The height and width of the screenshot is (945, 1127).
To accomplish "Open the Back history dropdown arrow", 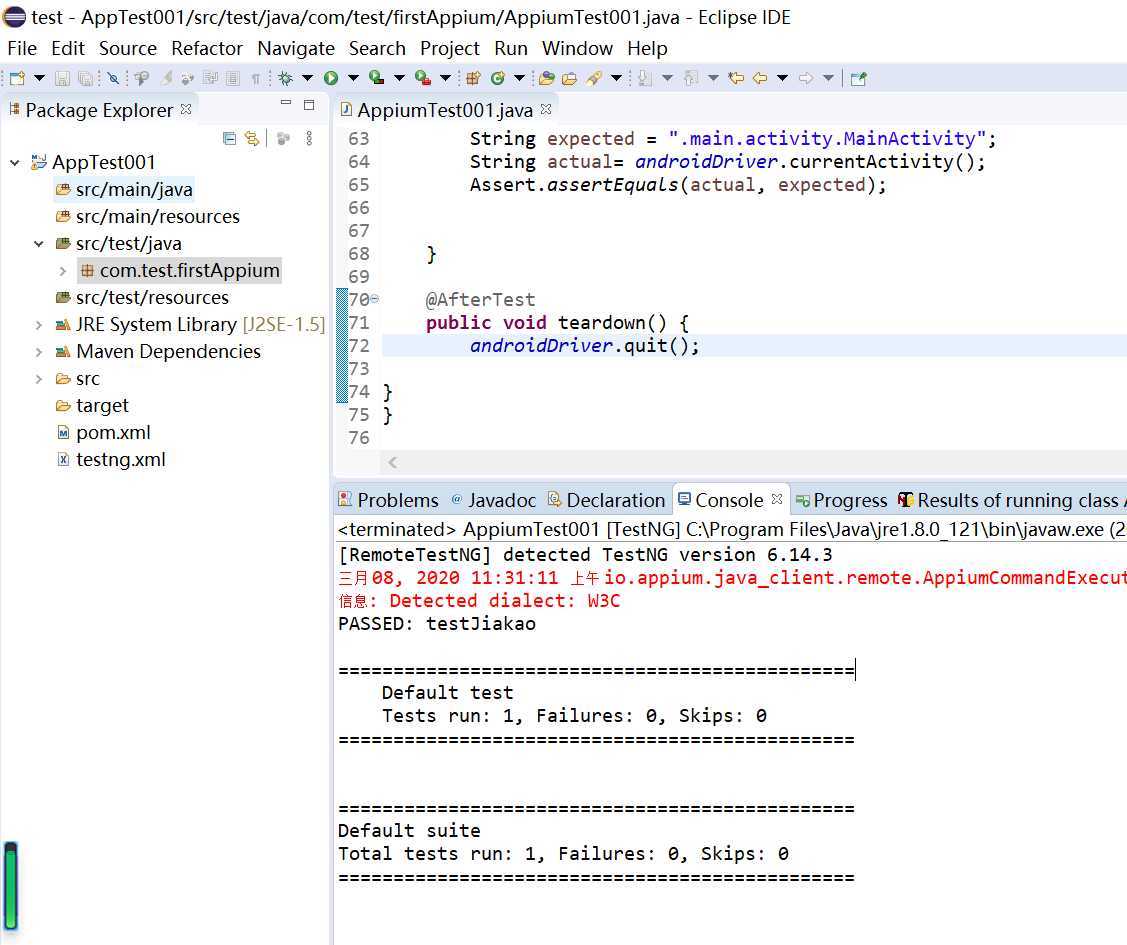I will 783,78.
